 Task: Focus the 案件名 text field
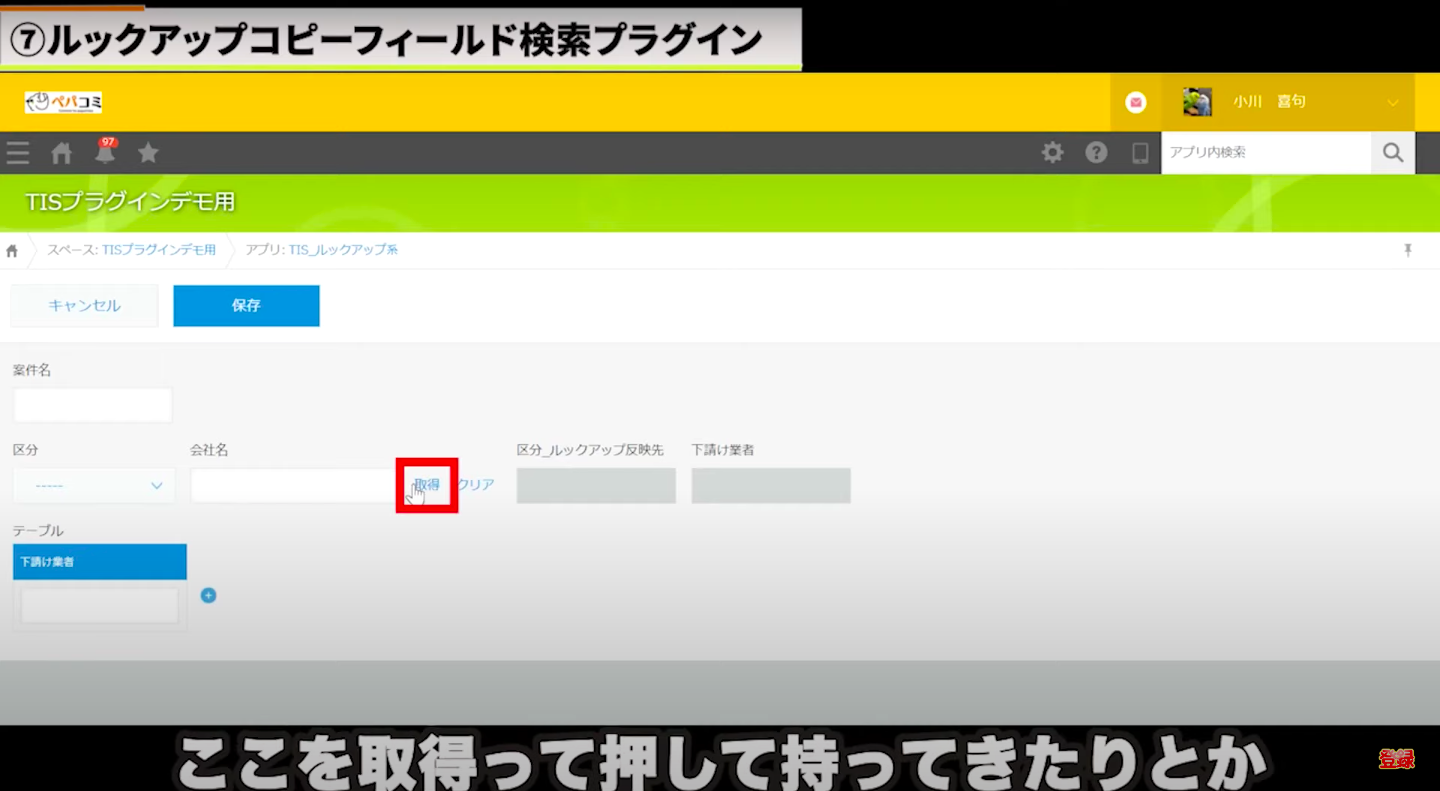[92, 405]
